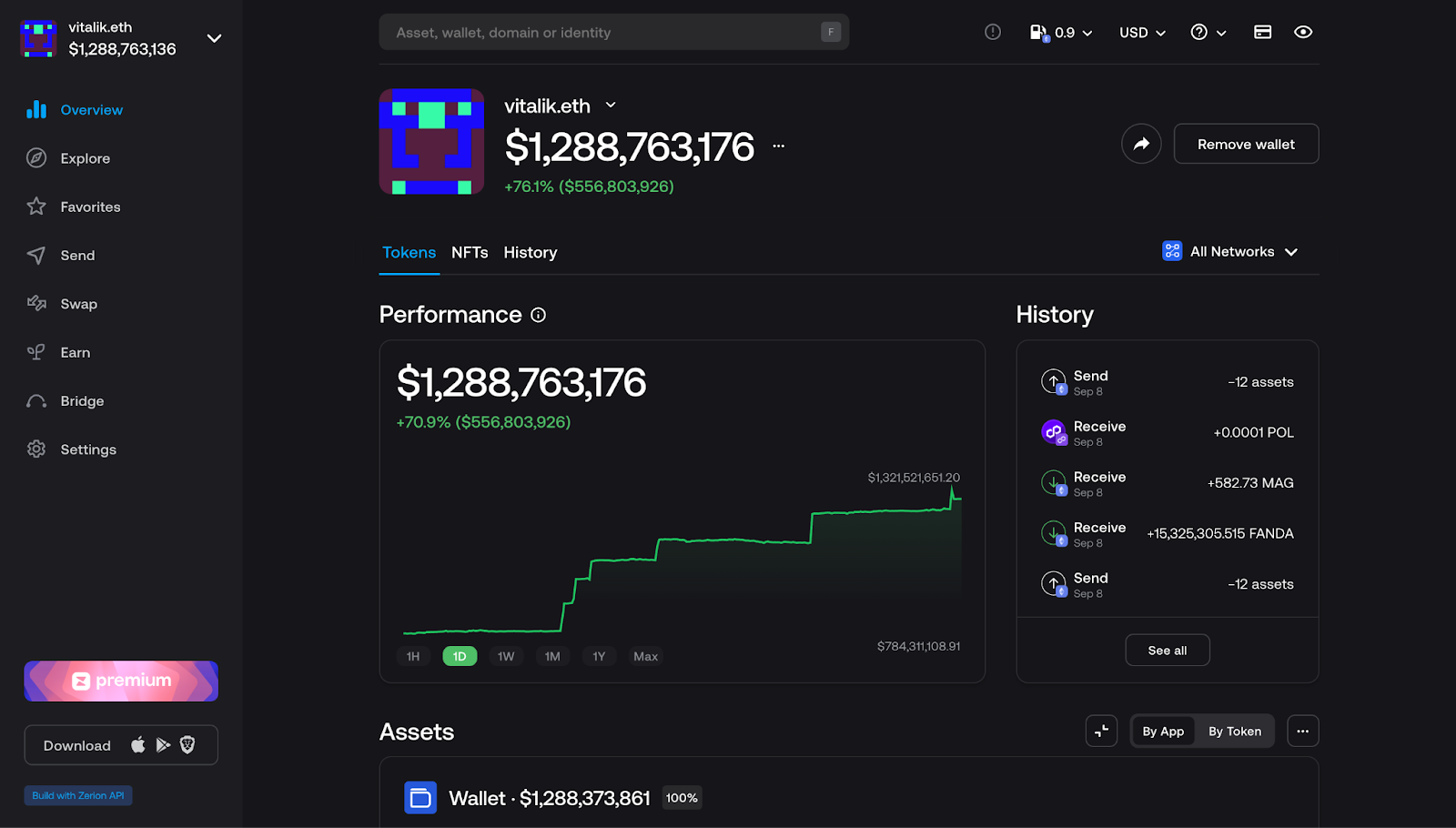
Task: Click top Send Sep 8 transaction icon
Action: (1054, 381)
